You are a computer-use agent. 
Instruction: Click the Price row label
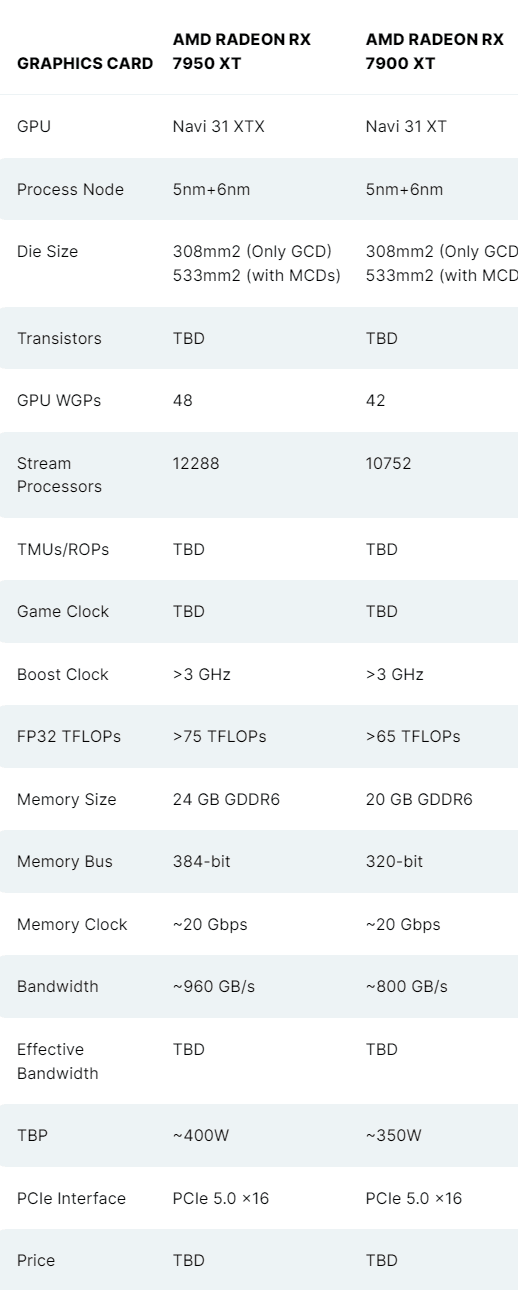(36, 1260)
